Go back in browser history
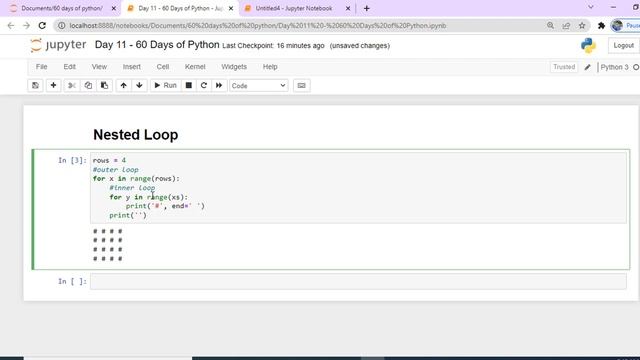The width and height of the screenshot is (640, 360). (11, 26)
